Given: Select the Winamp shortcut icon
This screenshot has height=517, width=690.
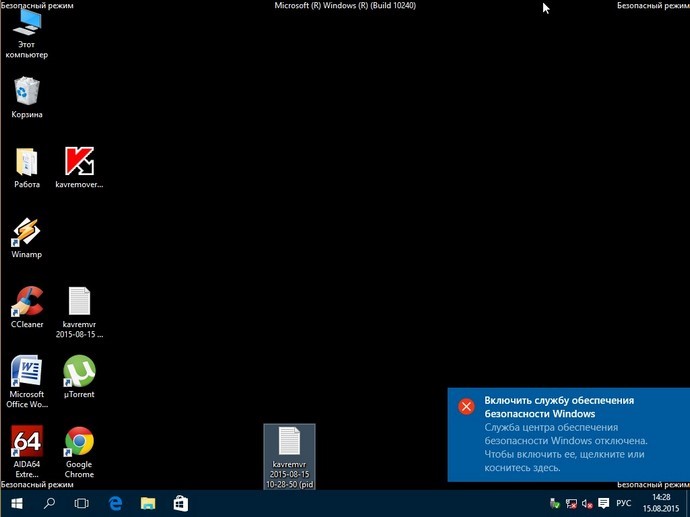Looking at the screenshot, I should [26, 238].
